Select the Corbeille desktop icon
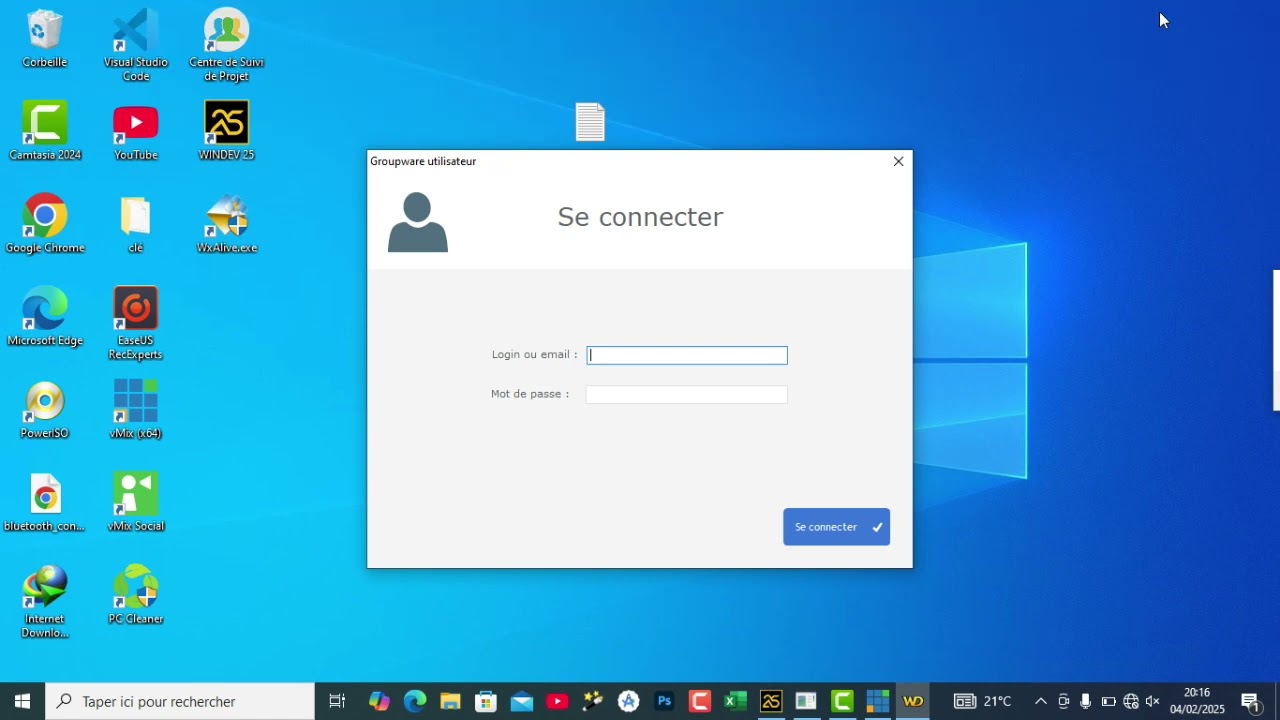Image resolution: width=1280 pixels, height=720 pixels. (x=45, y=40)
